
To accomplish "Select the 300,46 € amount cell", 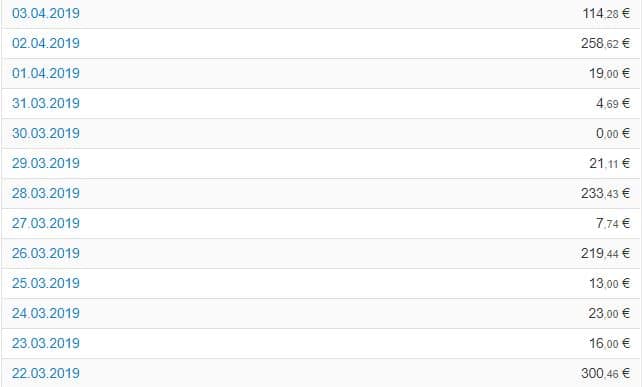I will 606,373.
